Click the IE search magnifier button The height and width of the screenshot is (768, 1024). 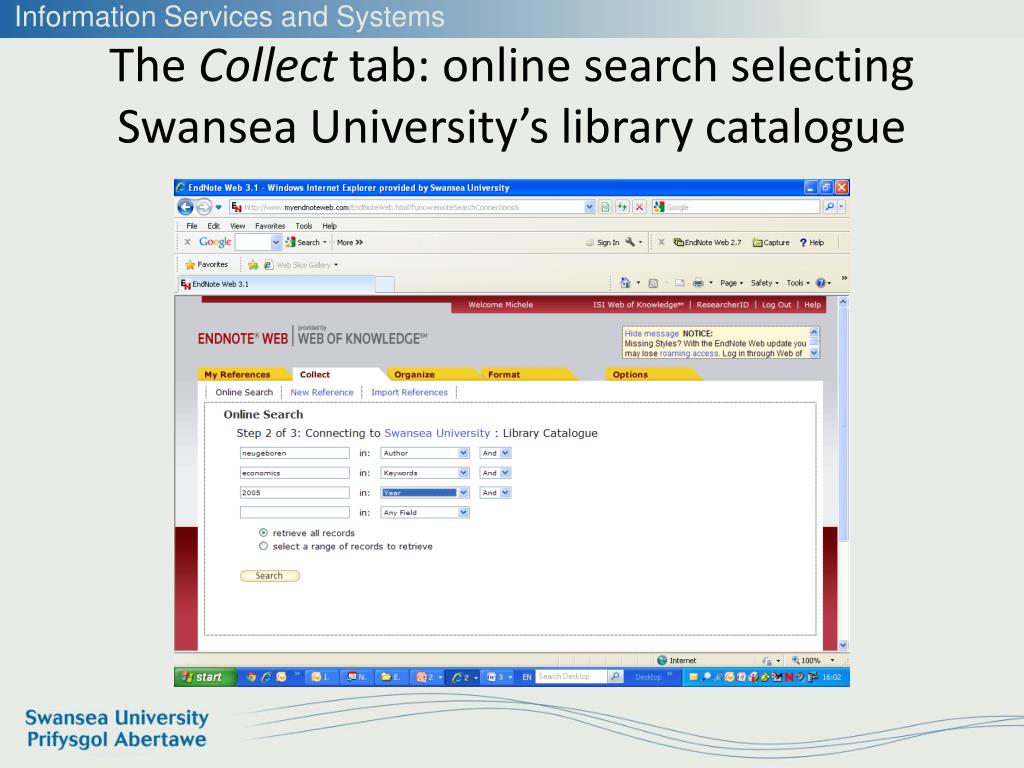click(829, 207)
